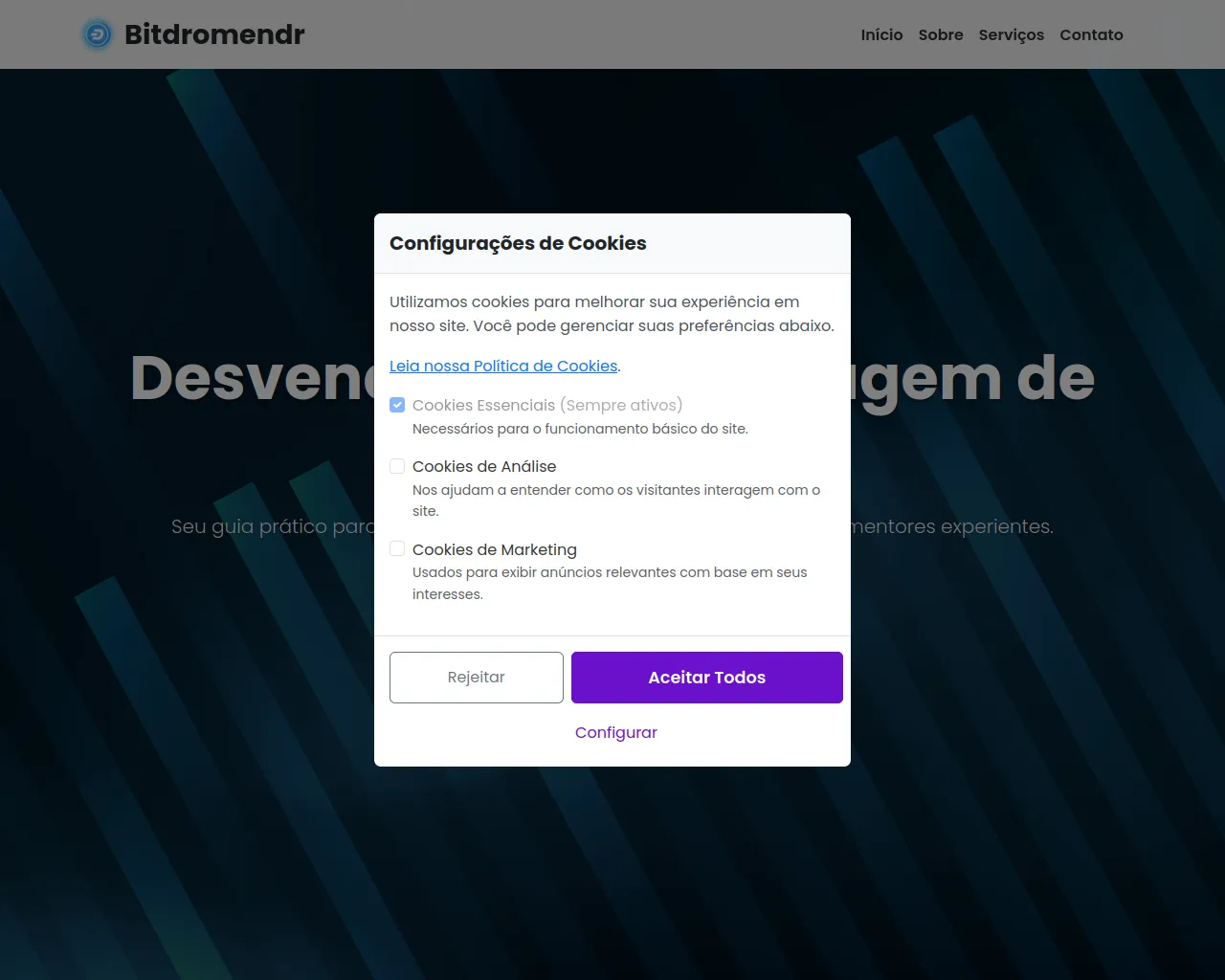Enable the Cookies de Análise checkbox
Viewport: 1225px width, 980px height.
coord(397,466)
